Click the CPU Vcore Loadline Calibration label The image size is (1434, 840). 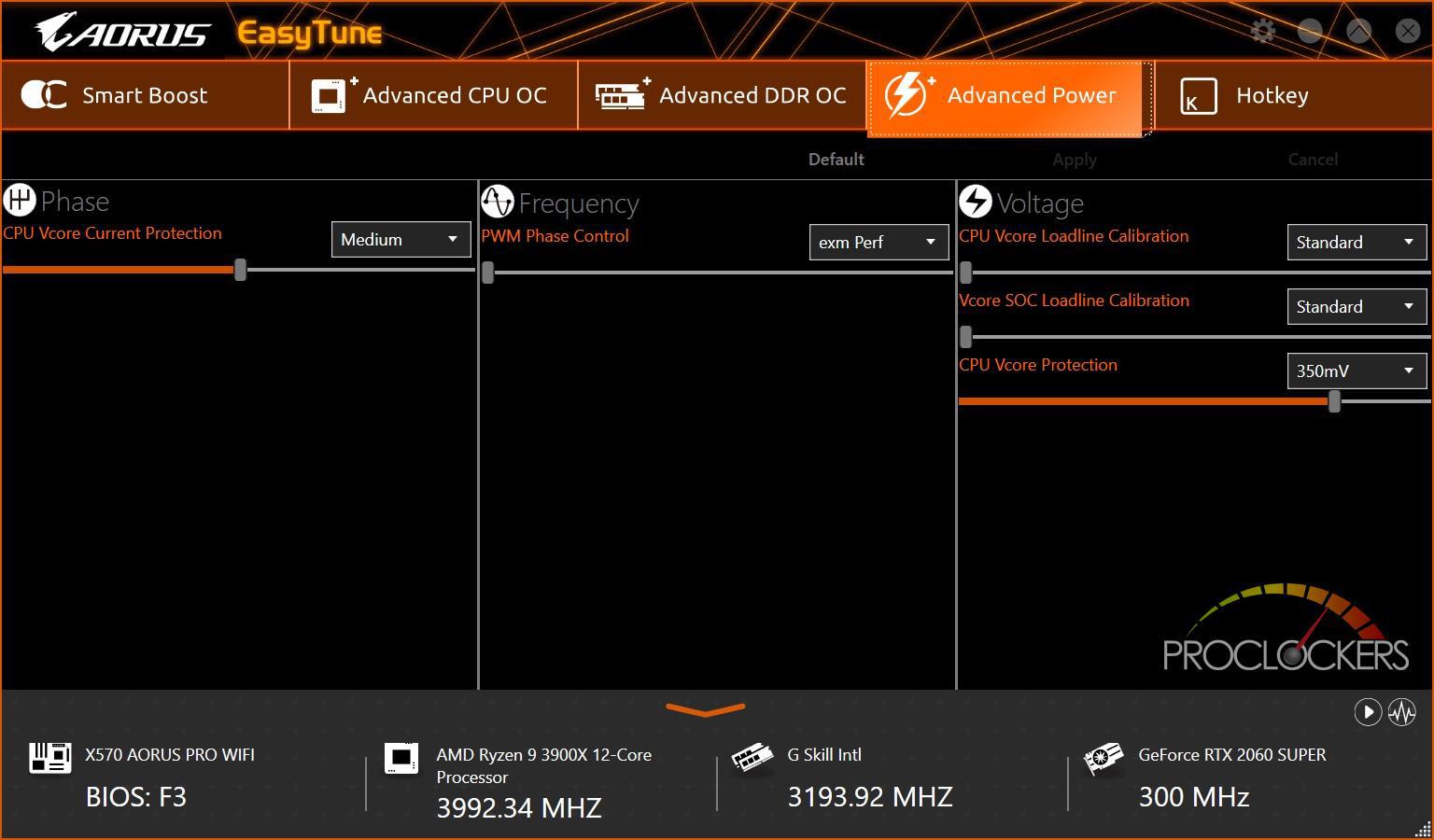pyautogui.click(x=1074, y=236)
